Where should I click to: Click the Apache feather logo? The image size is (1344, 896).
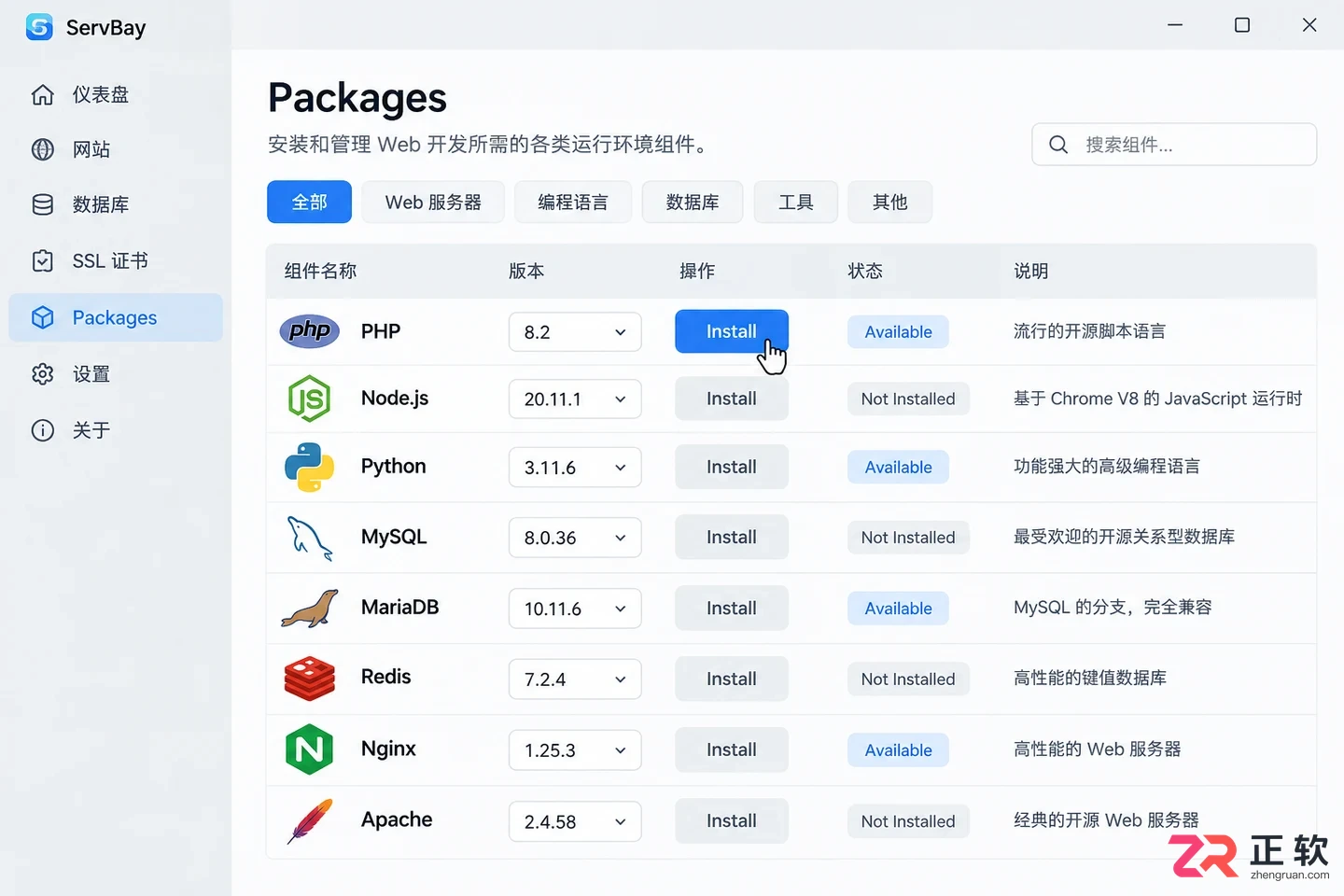click(310, 821)
